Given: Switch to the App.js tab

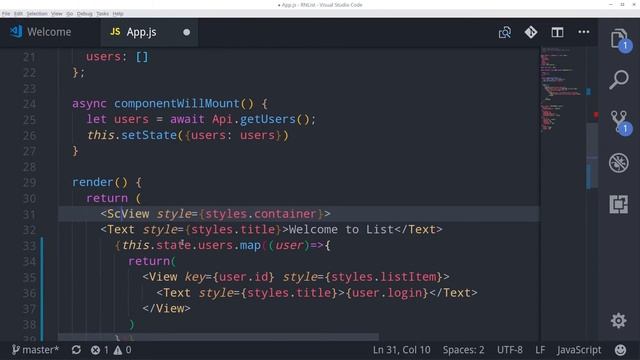Looking at the screenshot, I should [x=149, y=32].
